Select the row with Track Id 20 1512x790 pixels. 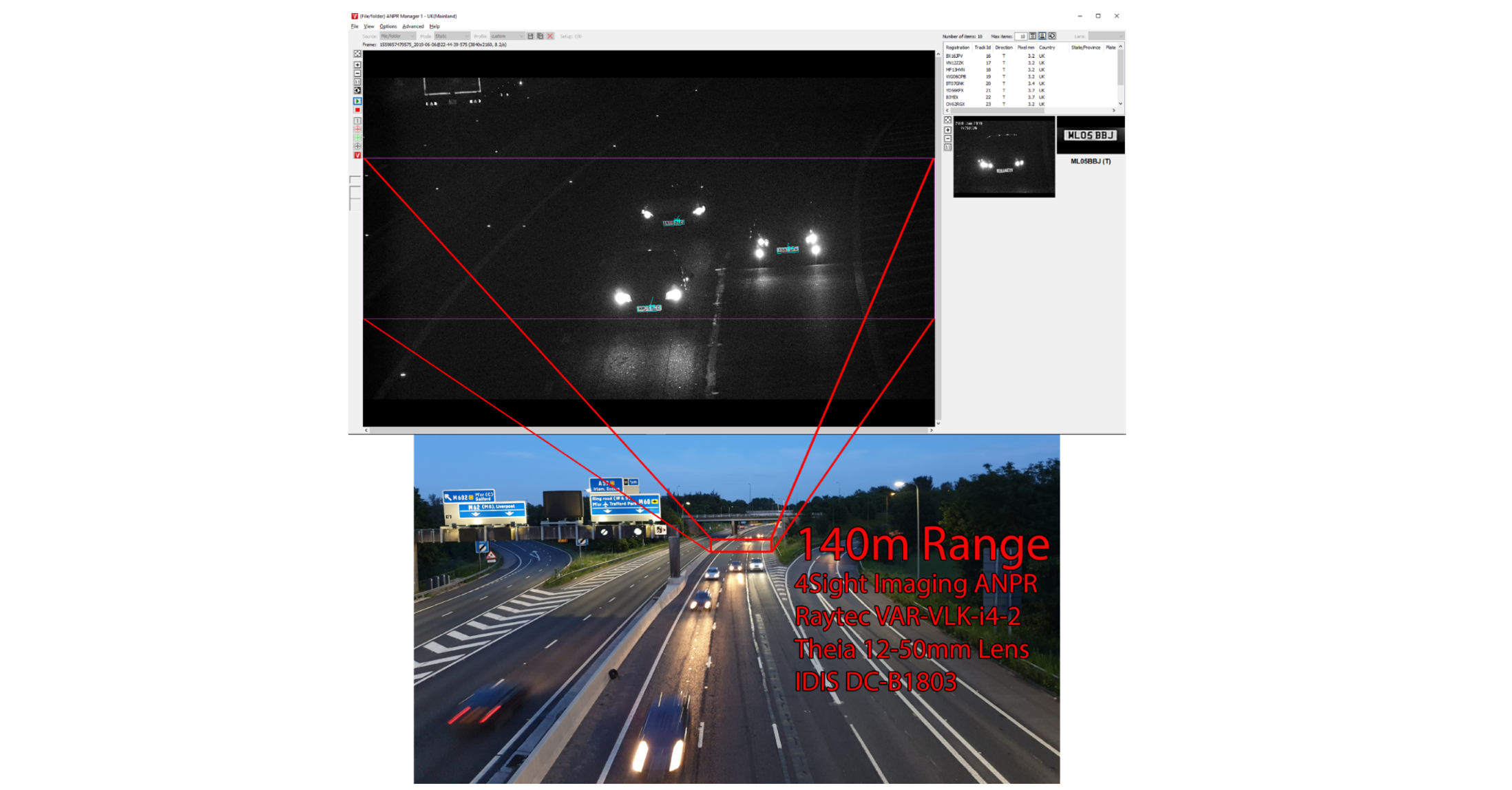[1030, 83]
